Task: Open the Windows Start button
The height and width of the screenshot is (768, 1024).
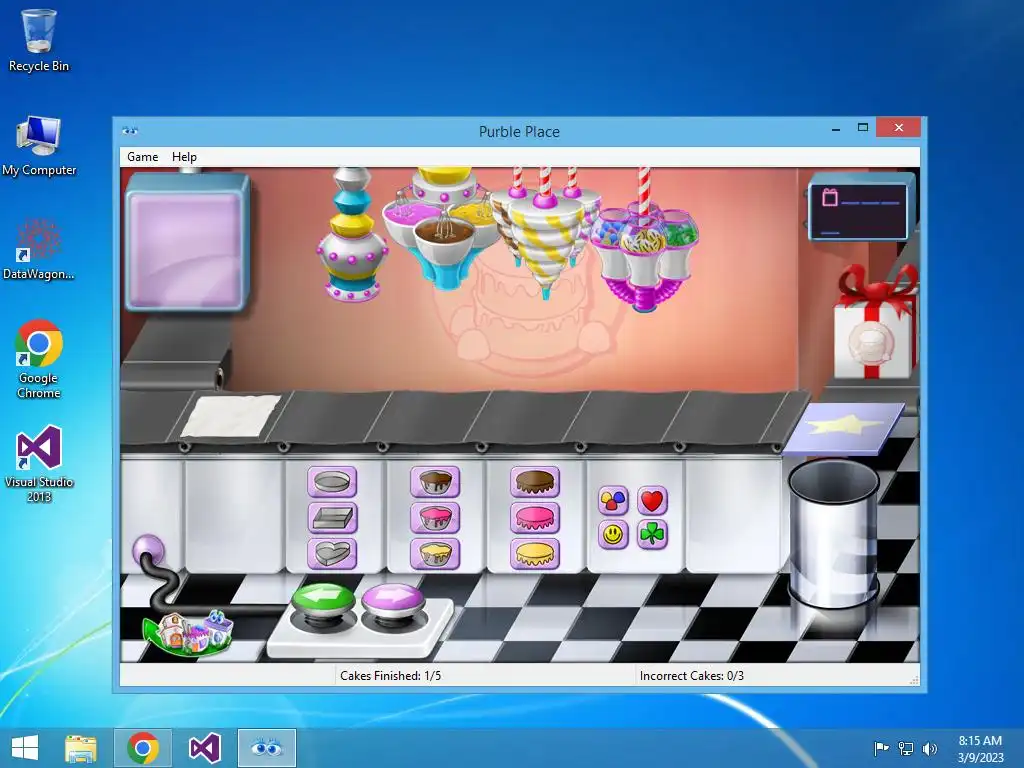Action: coord(25,748)
